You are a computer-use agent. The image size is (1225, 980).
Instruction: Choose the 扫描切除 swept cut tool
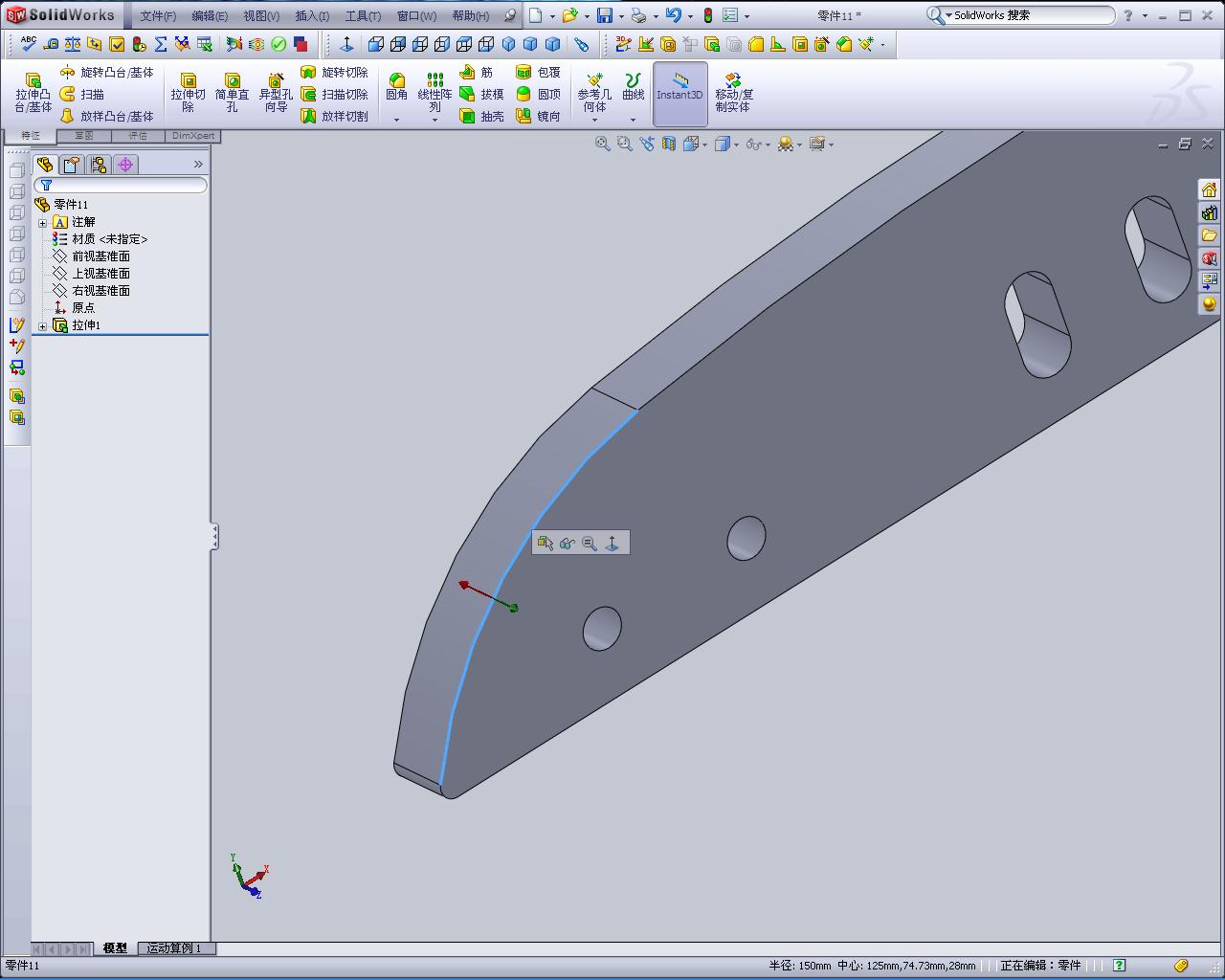point(334,94)
